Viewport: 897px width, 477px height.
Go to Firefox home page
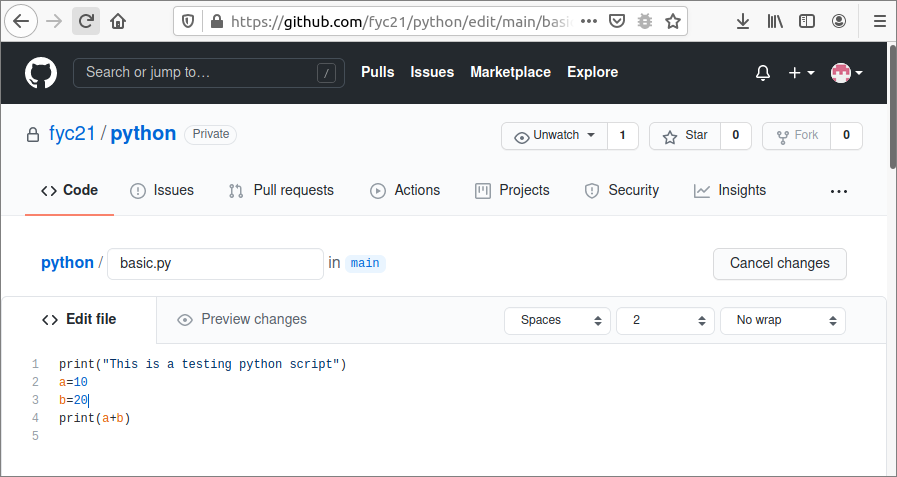click(x=118, y=21)
